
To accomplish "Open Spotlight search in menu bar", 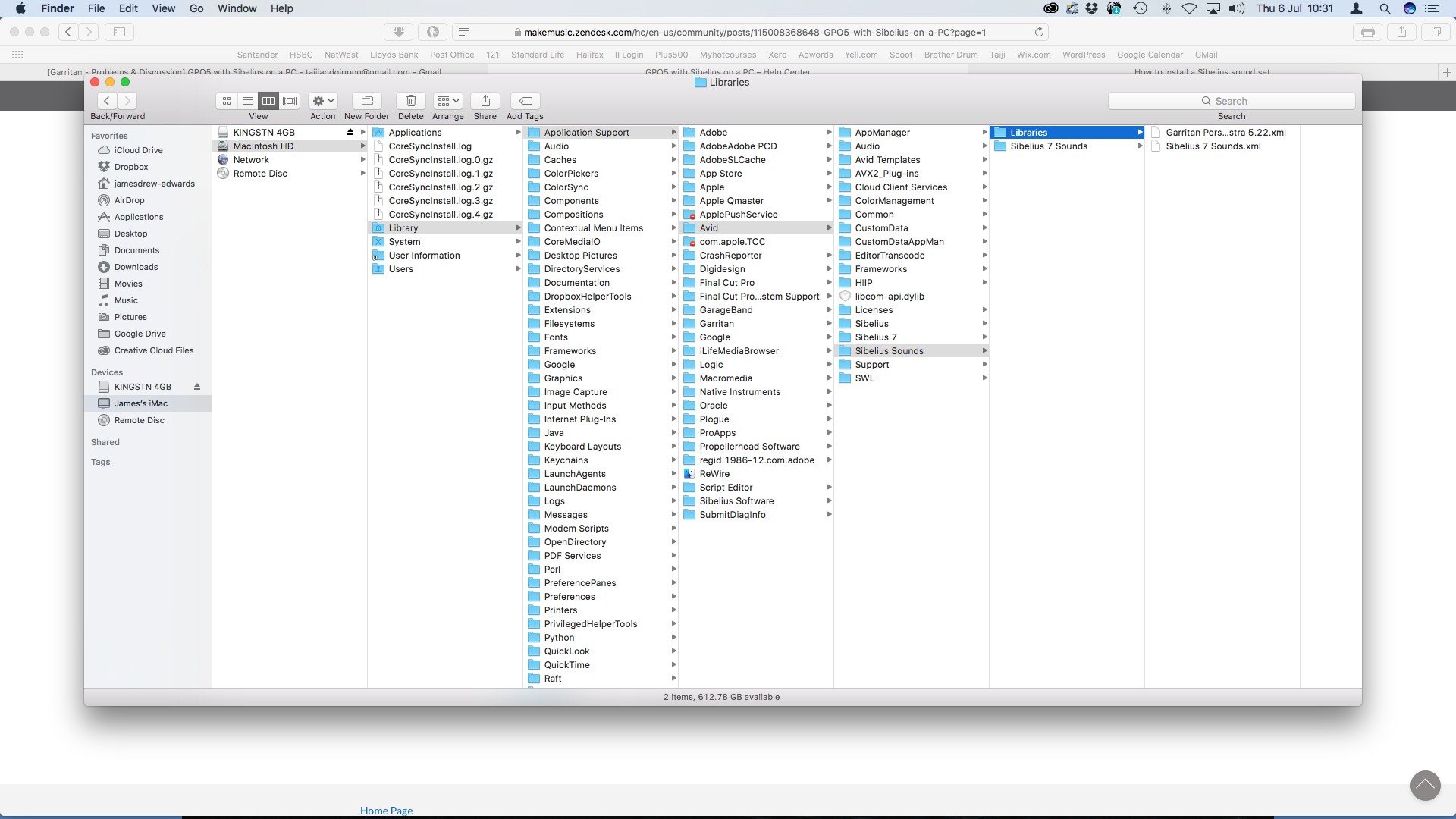I will (1385, 8).
